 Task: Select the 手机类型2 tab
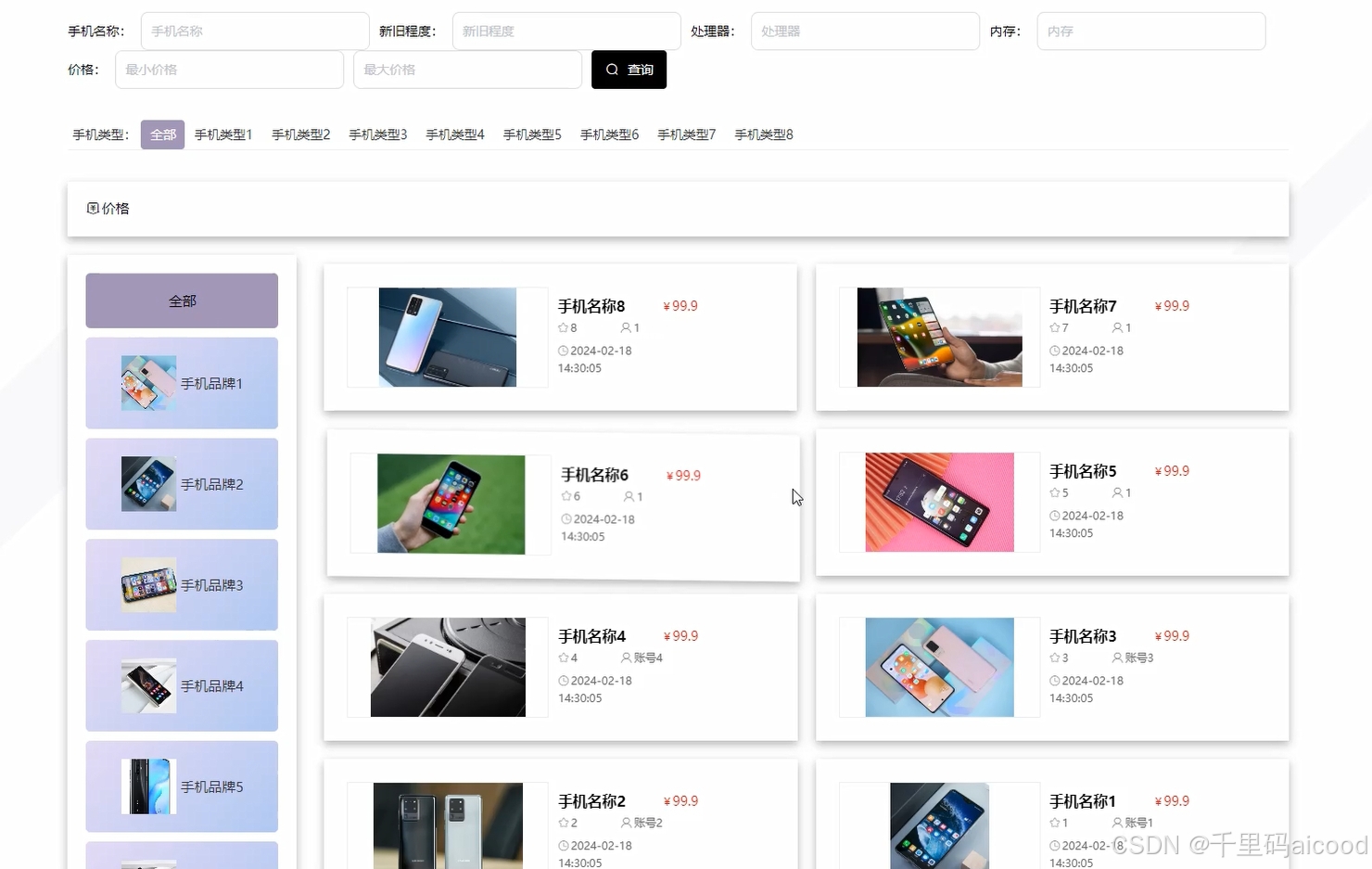tap(300, 134)
